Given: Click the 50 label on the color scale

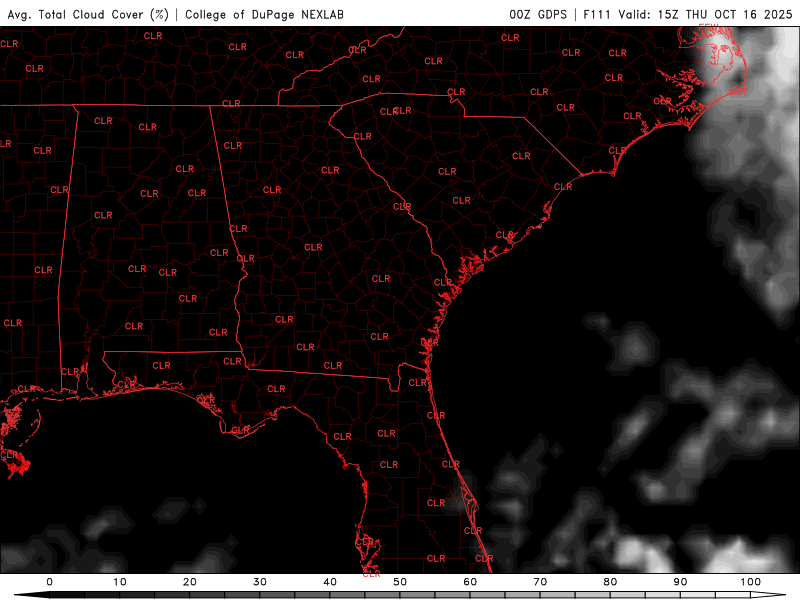Looking at the screenshot, I should pos(400,582).
